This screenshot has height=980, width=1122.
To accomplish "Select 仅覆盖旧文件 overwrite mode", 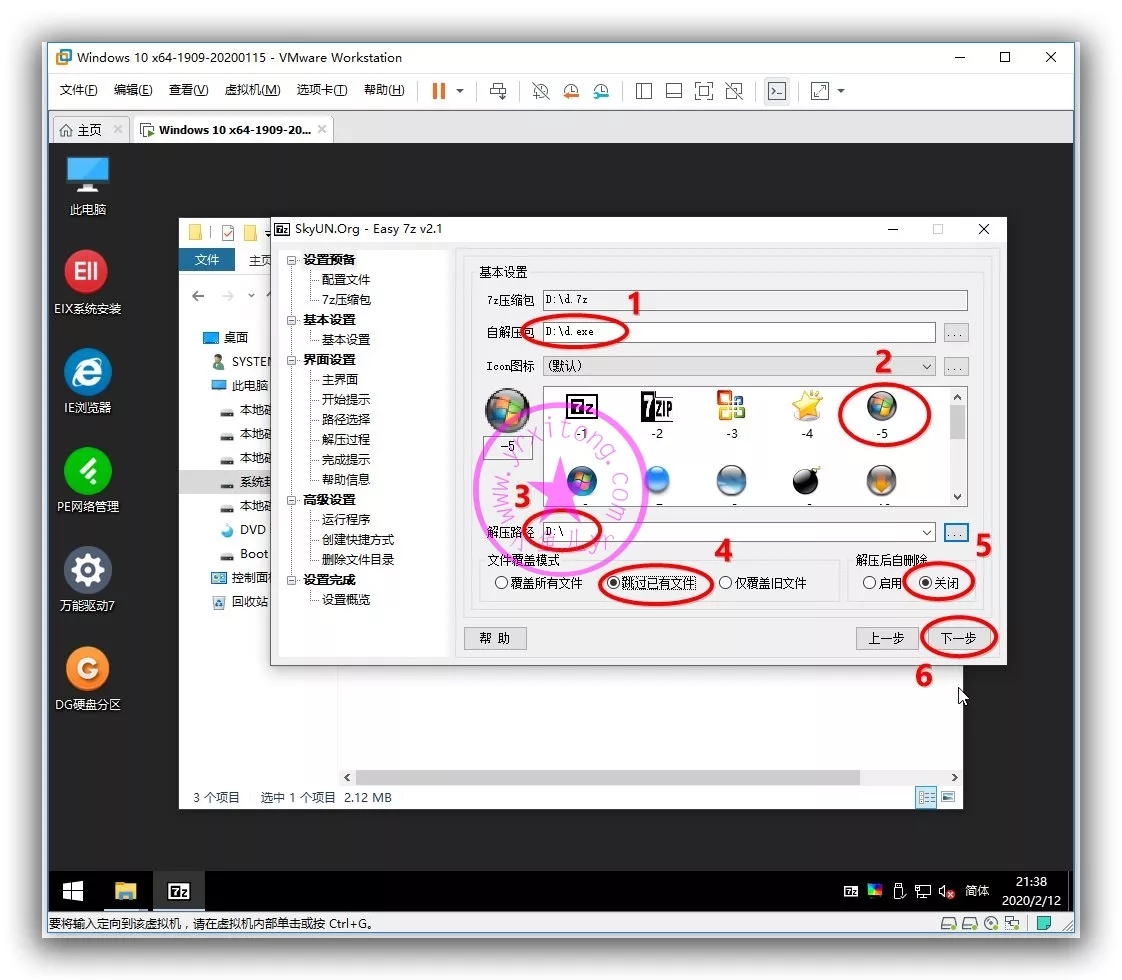I will pyautogui.click(x=726, y=583).
